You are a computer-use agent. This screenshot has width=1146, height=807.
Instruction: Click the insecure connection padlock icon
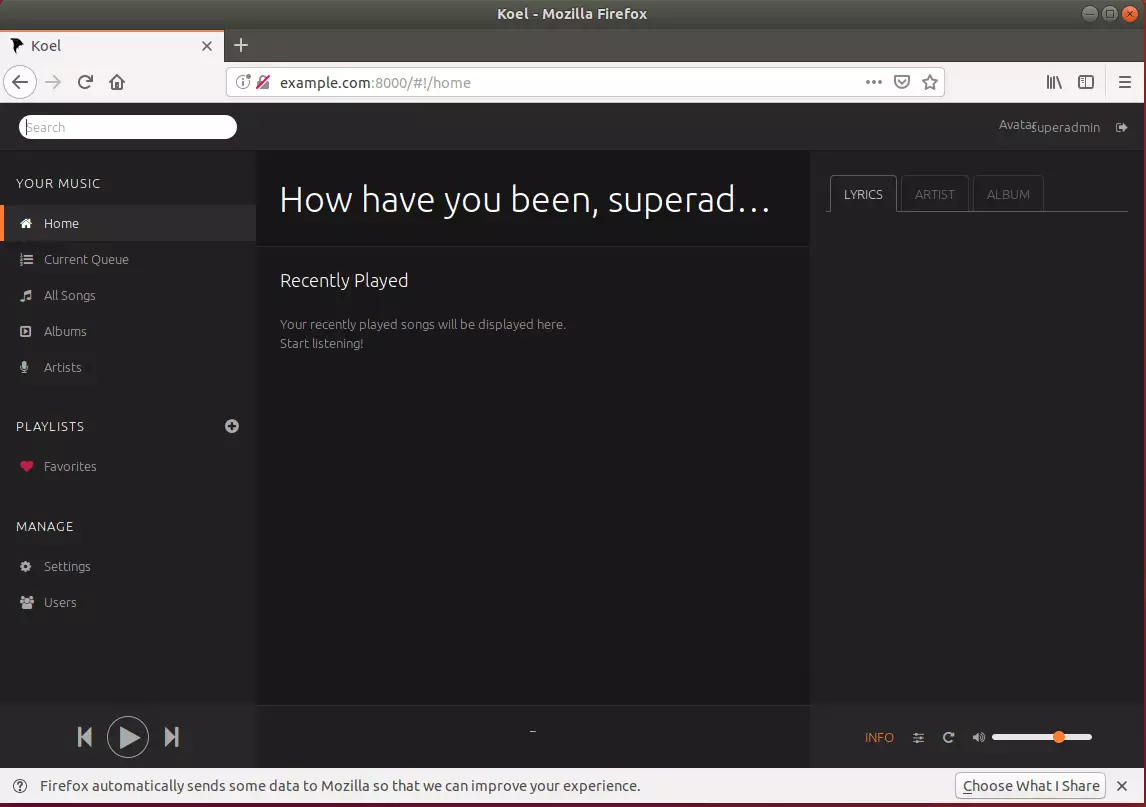coord(263,82)
